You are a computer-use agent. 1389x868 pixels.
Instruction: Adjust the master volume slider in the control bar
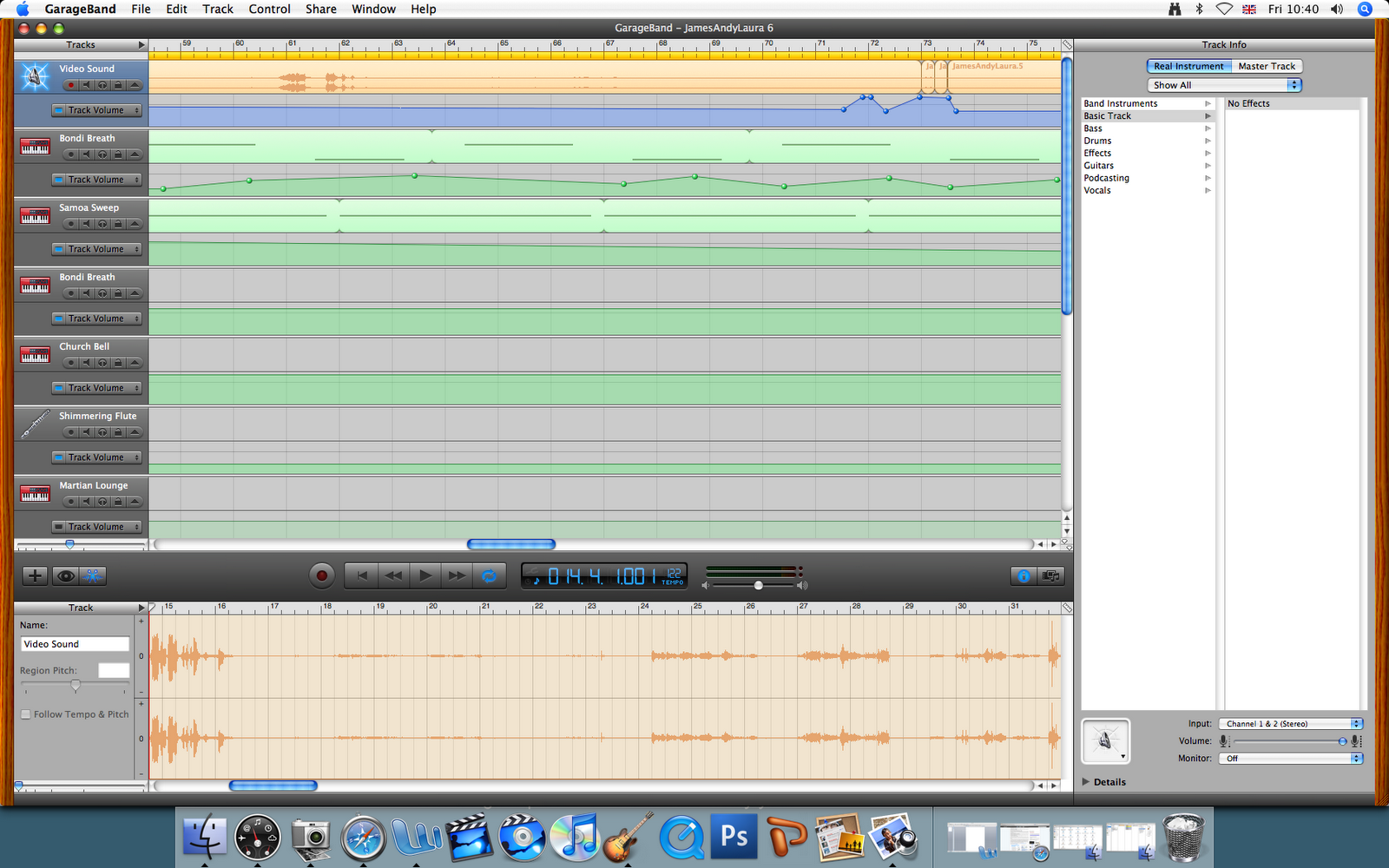pos(758,585)
